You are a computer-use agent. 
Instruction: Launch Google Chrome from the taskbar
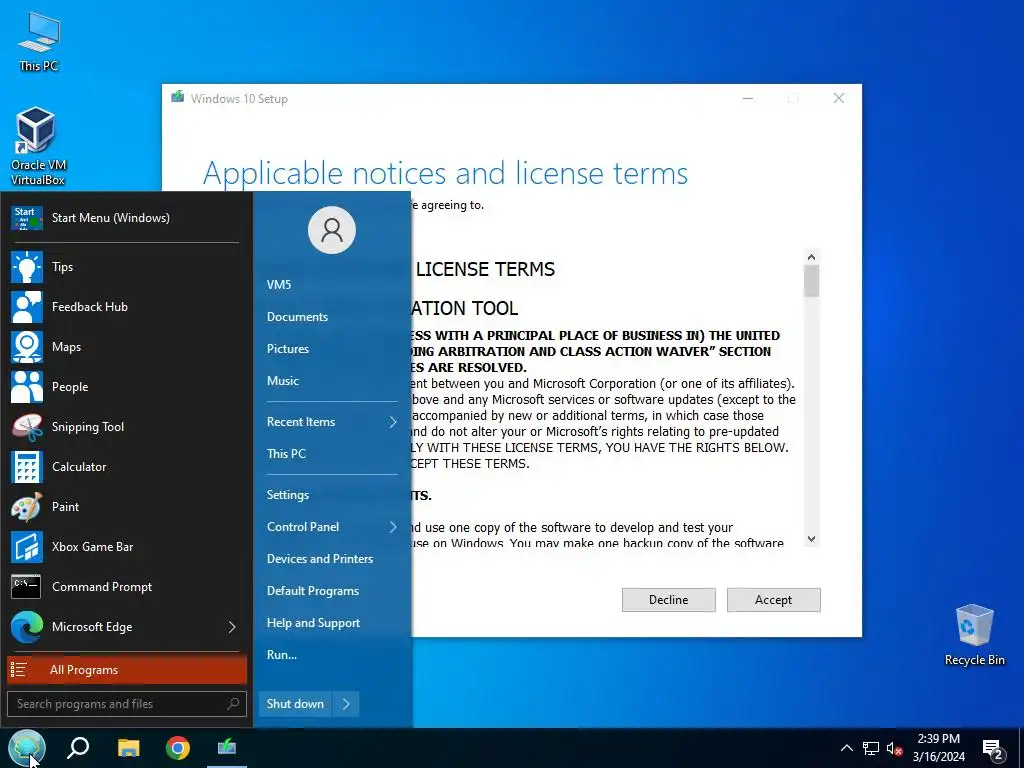(x=178, y=747)
